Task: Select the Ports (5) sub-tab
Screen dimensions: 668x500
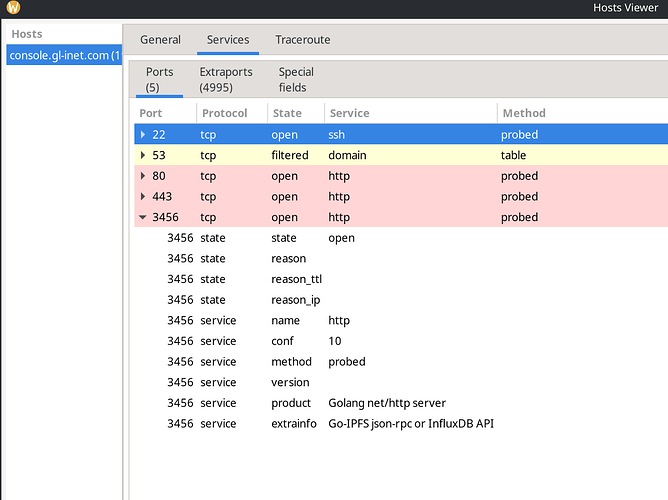Action: point(159,80)
